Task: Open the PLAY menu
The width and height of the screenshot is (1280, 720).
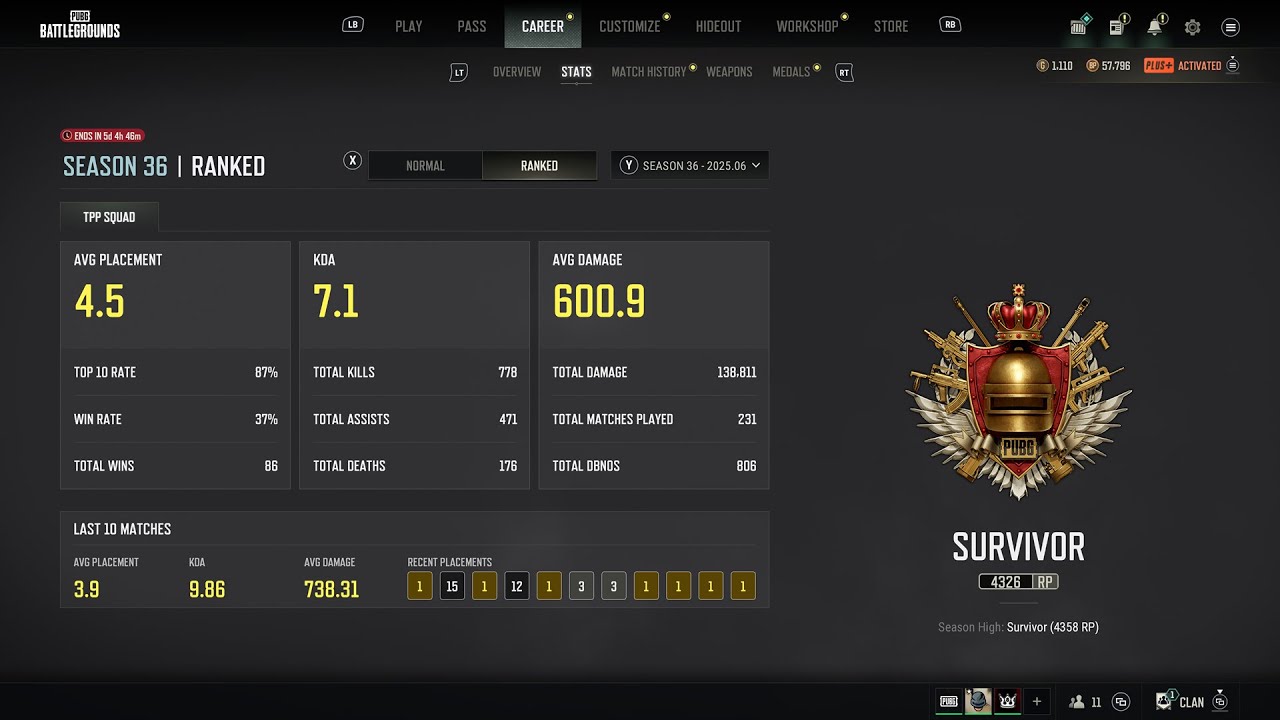Action: [409, 26]
